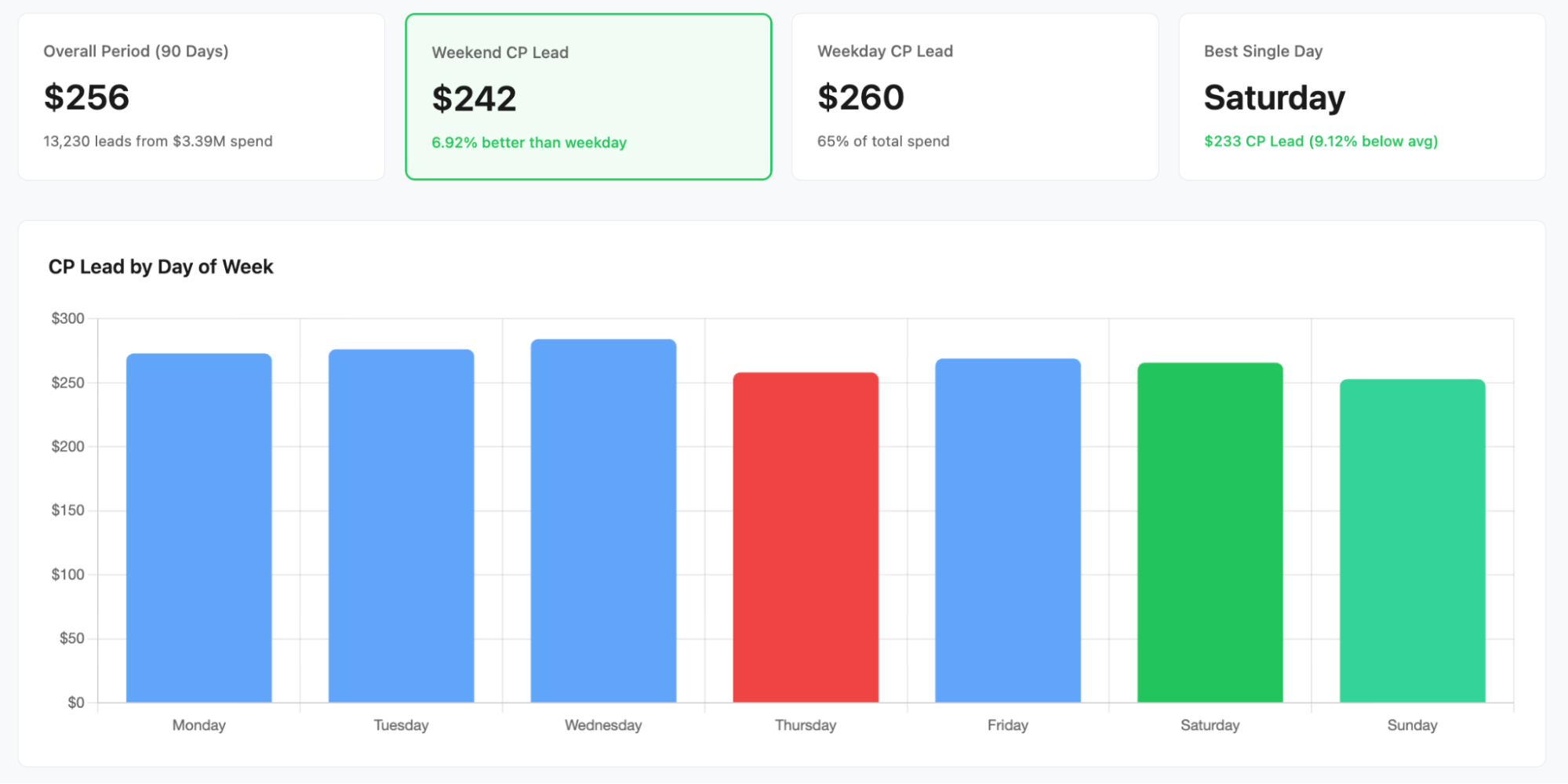
Task: Click the "6.92% better than weekday" text
Action: [529, 143]
